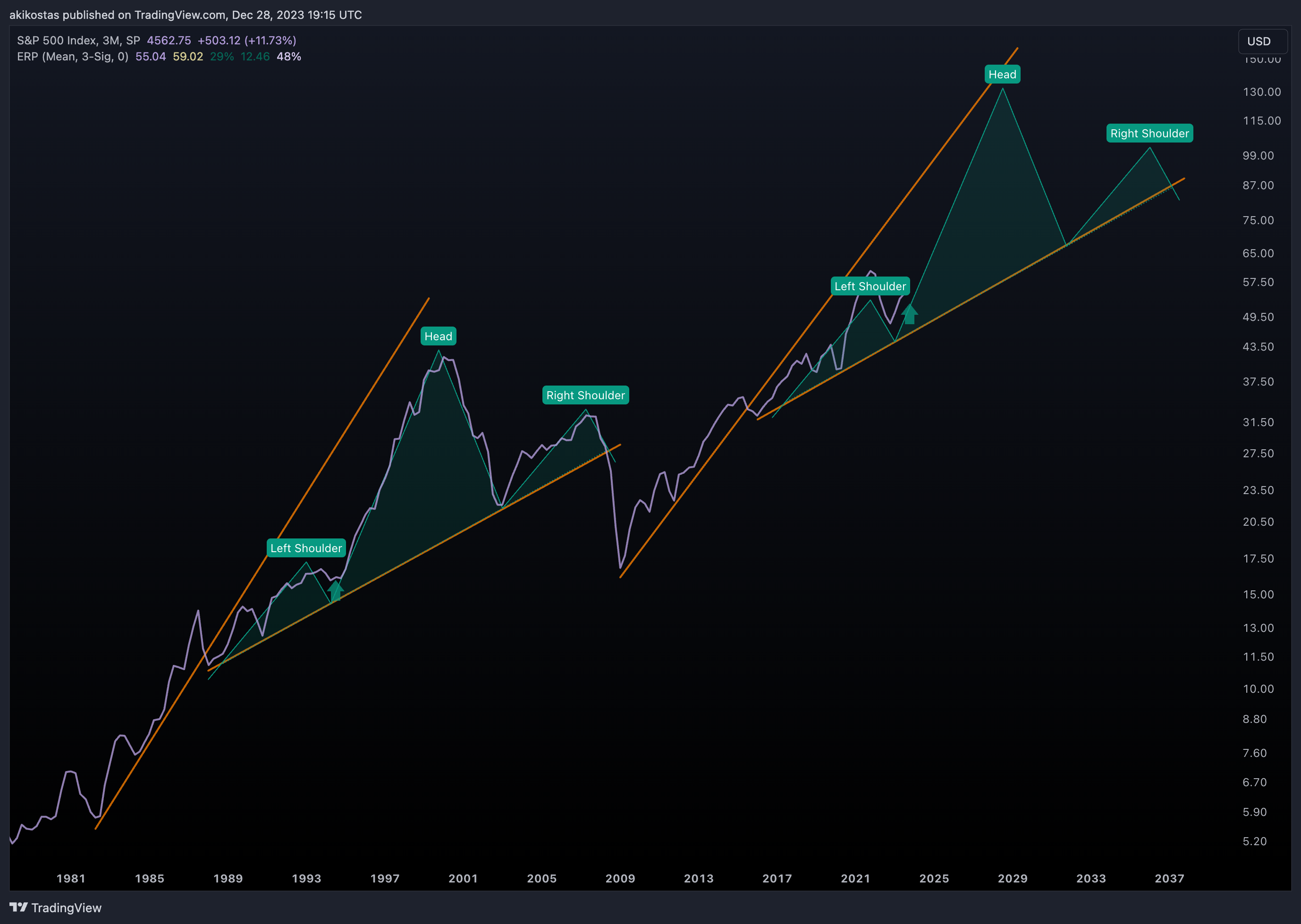The height and width of the screenshot is (924, 1301).
Task: Select the green up arrow after the 2021 Left Shoulder
Action: [910, 313]
